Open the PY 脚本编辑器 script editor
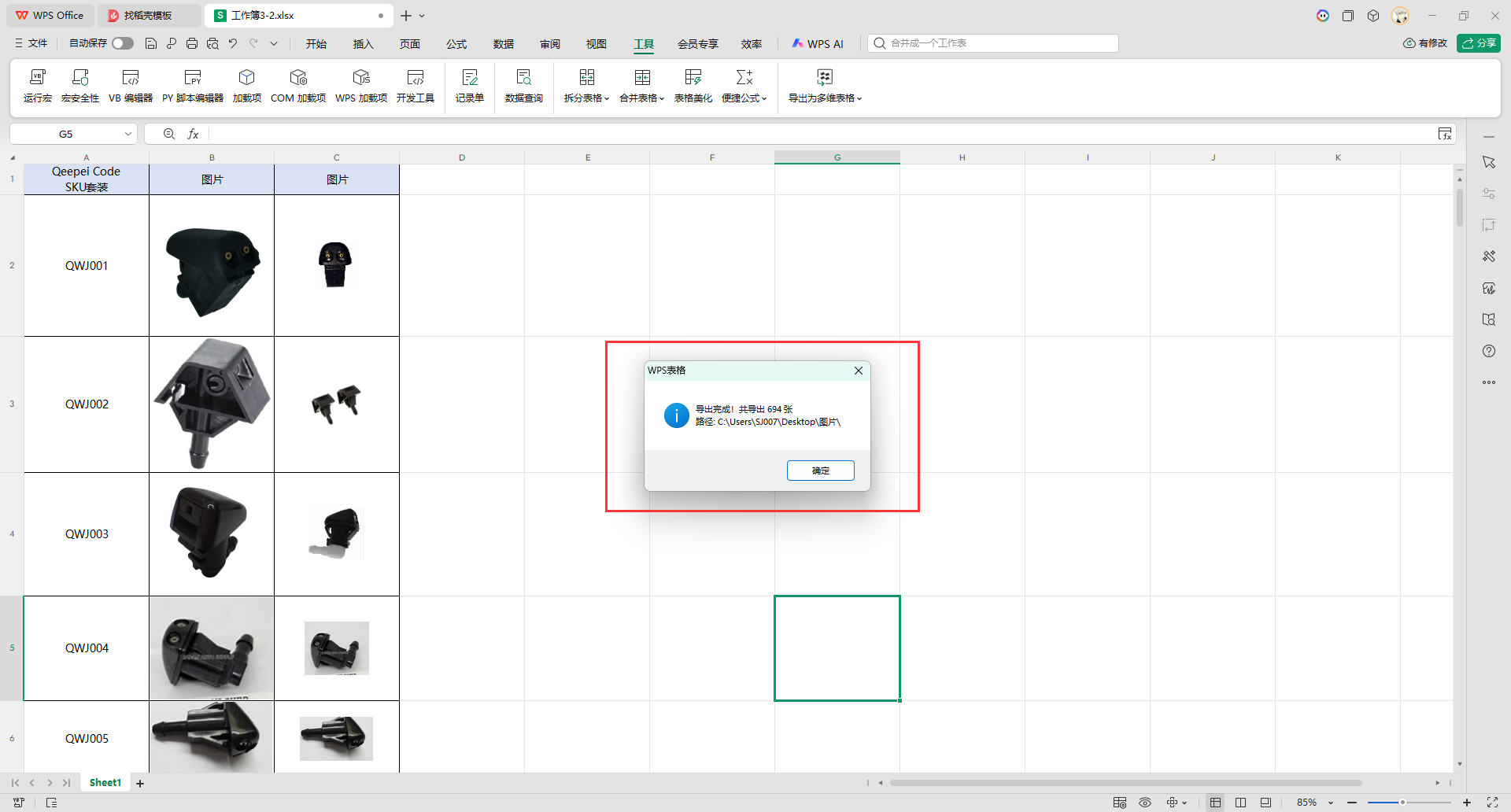 pyautogui.click(x=193, y=85)
